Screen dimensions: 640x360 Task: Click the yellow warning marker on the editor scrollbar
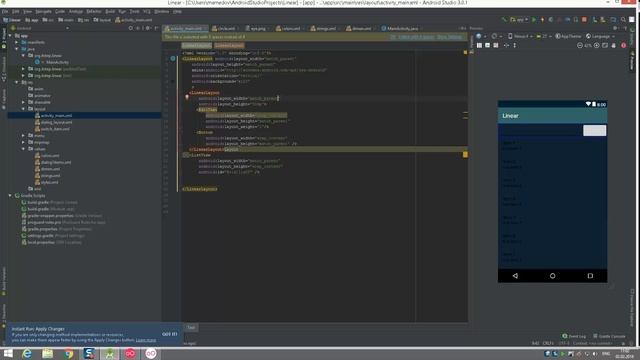pyautogui.click(x=465, y=154)
